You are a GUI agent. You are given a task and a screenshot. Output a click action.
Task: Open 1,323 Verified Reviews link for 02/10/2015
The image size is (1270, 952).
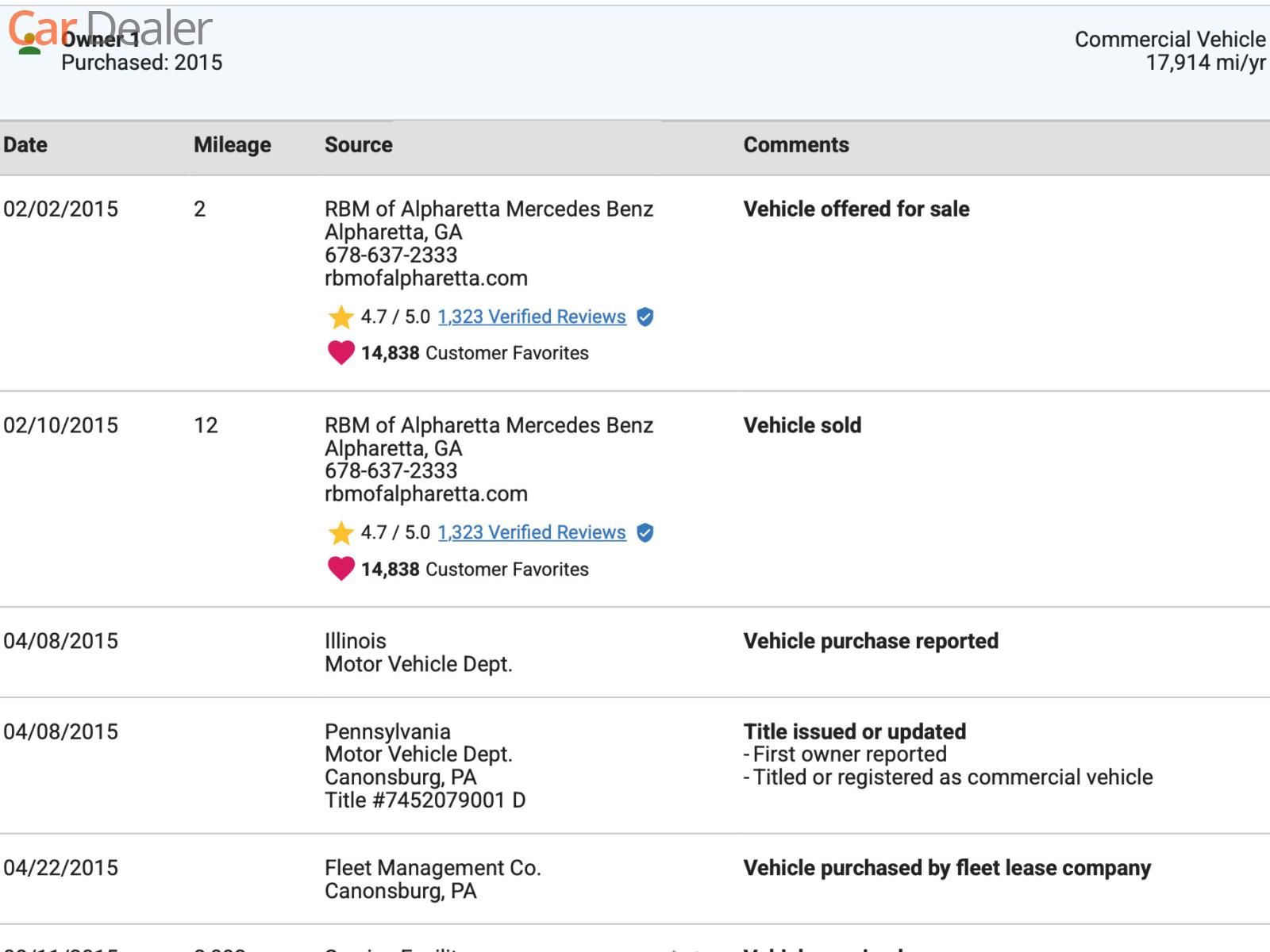tap(531, 533)
